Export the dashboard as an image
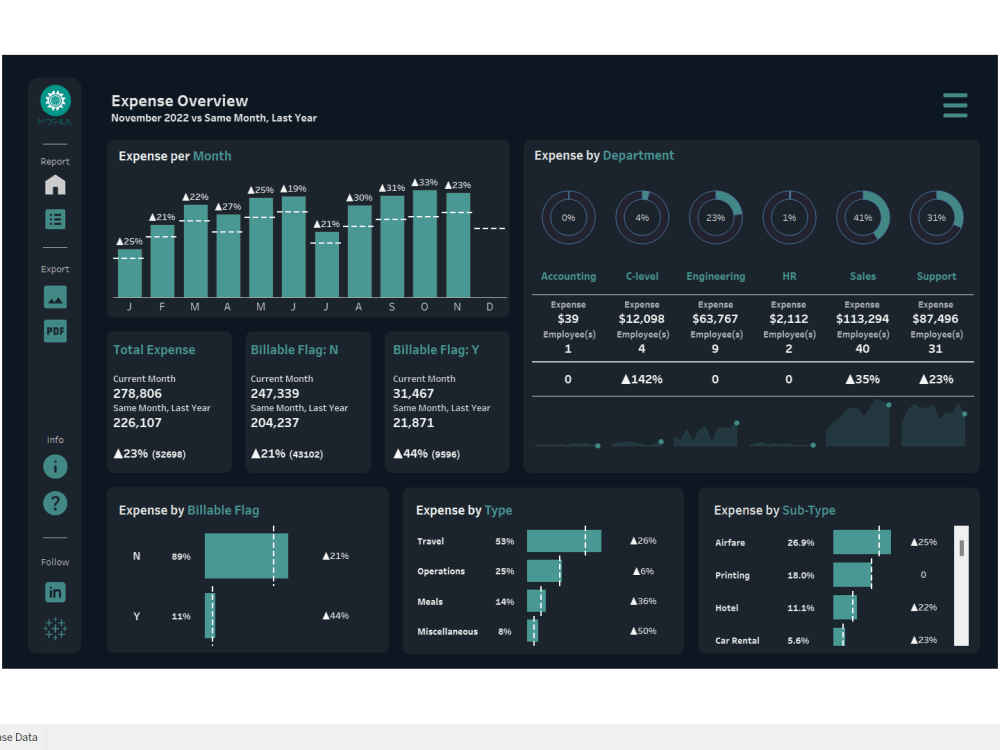Image resolution: width=1000 pixels, height=750 pixels. click(55, 296)
